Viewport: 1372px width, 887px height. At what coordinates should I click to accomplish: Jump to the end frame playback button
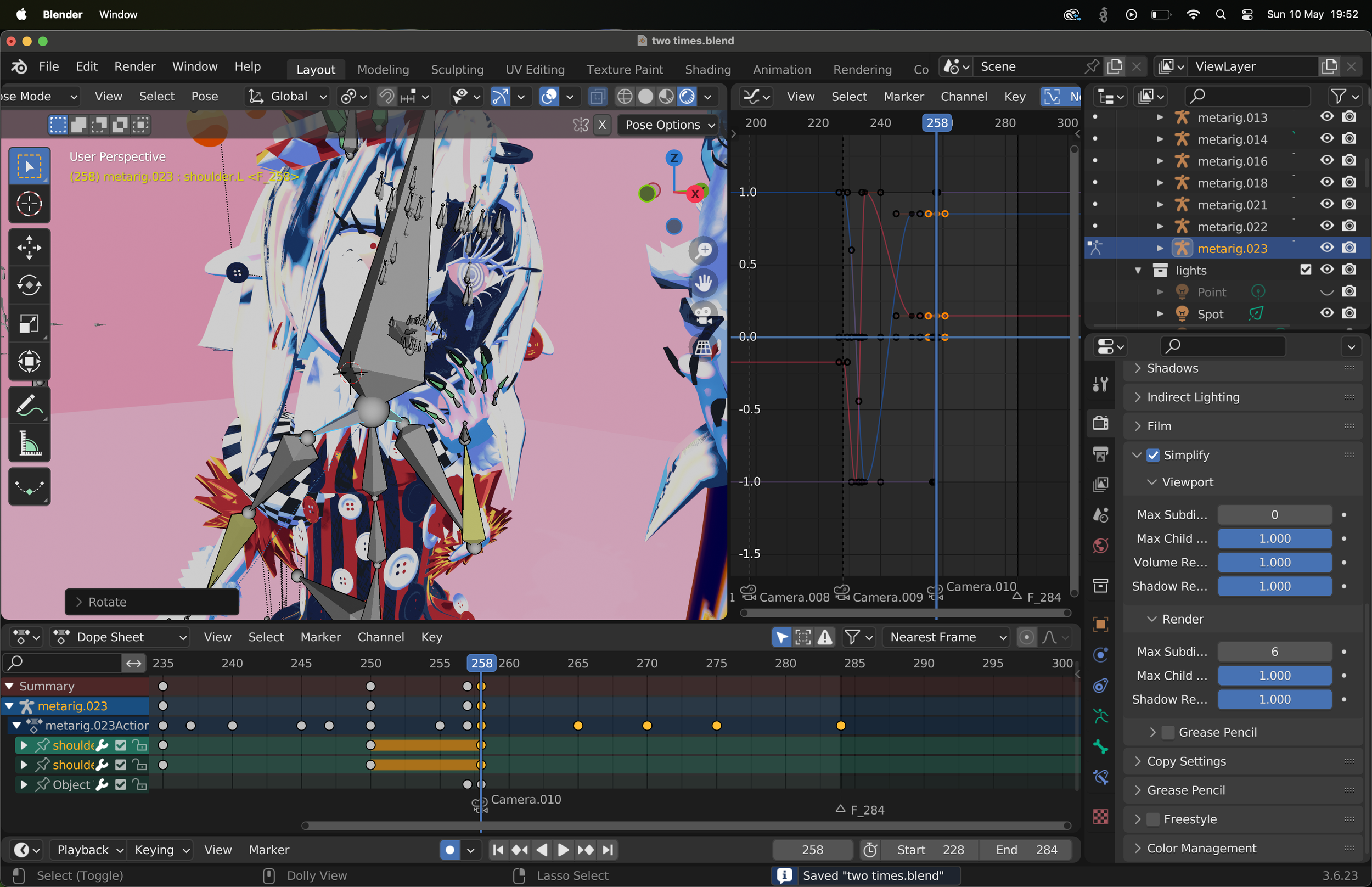[x=608, y=850]
